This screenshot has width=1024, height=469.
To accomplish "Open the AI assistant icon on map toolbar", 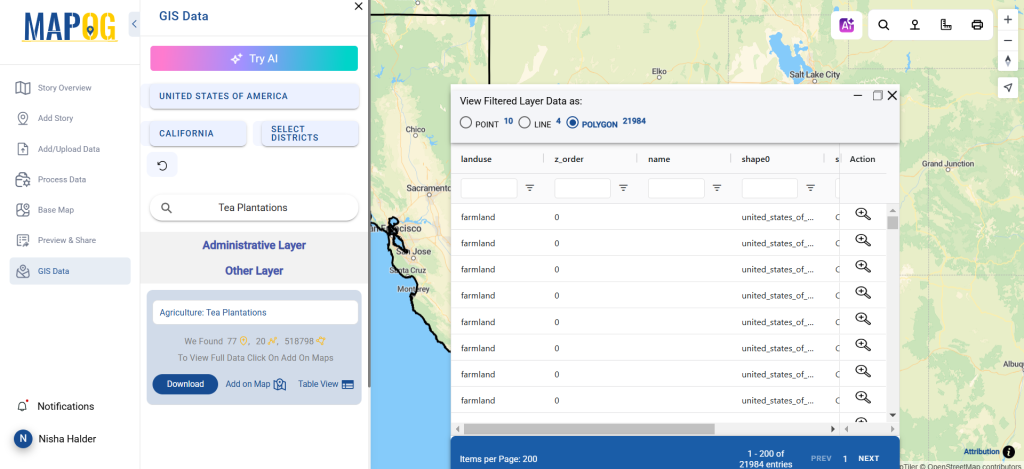I will tap(848, 25).
